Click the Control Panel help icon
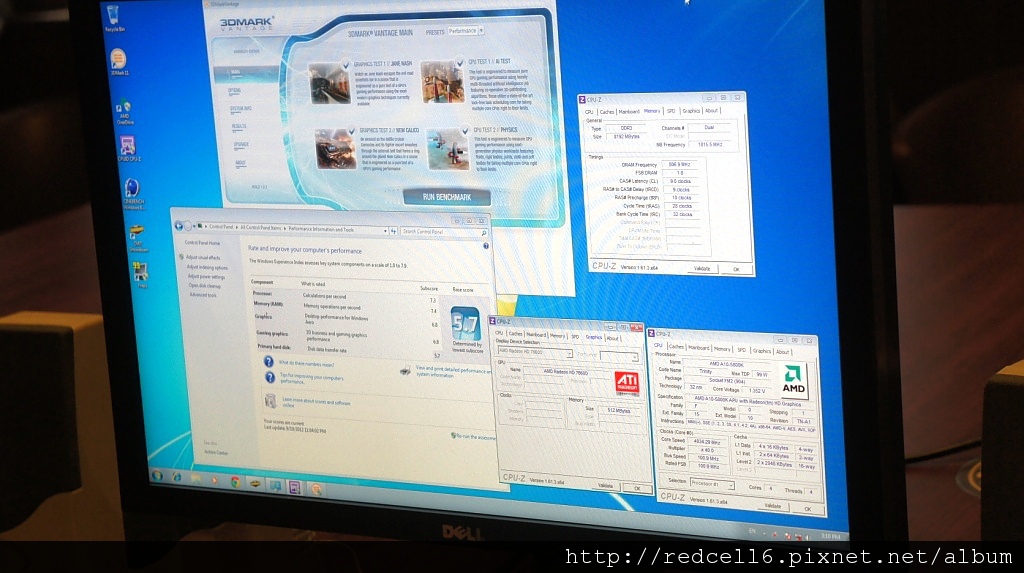The height and width of the screenshot is (573, 1024). pyautogui.click(x=486, y=246)
